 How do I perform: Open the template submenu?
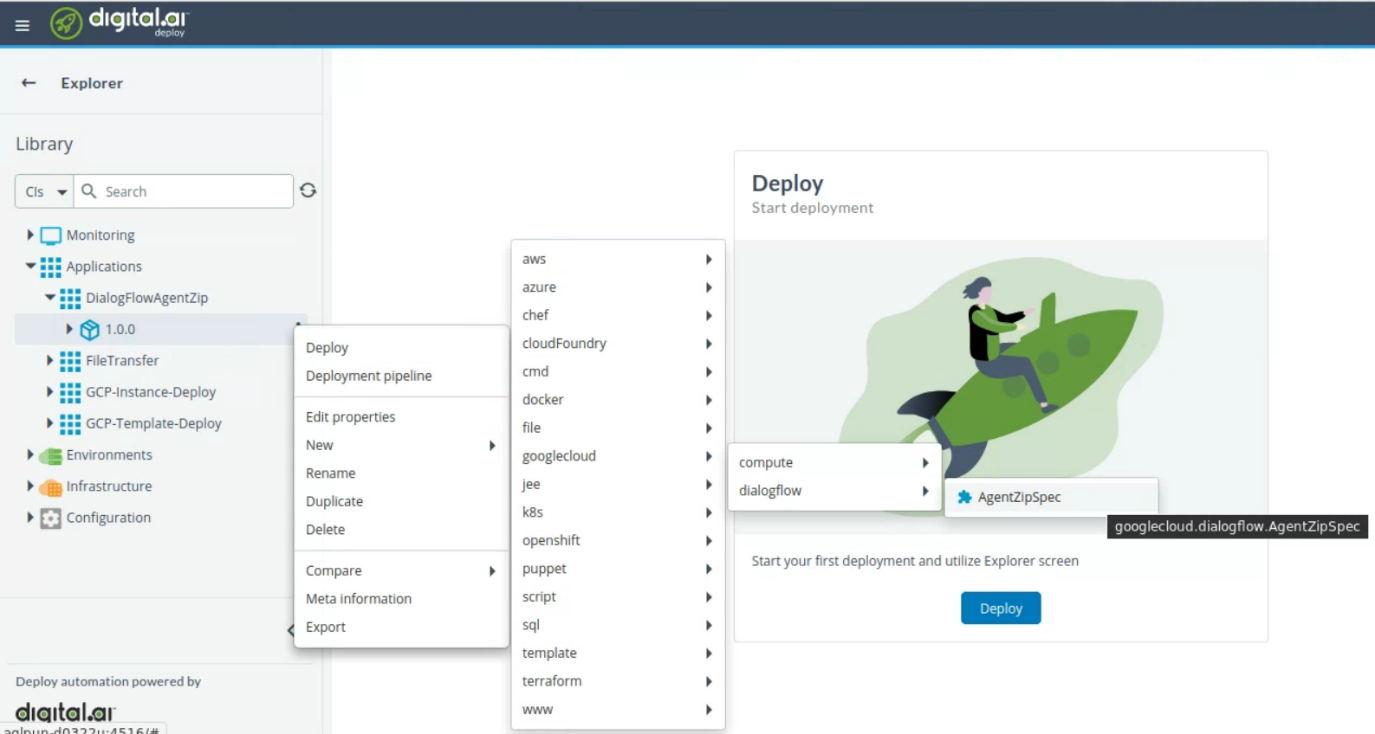pos(617,653)
